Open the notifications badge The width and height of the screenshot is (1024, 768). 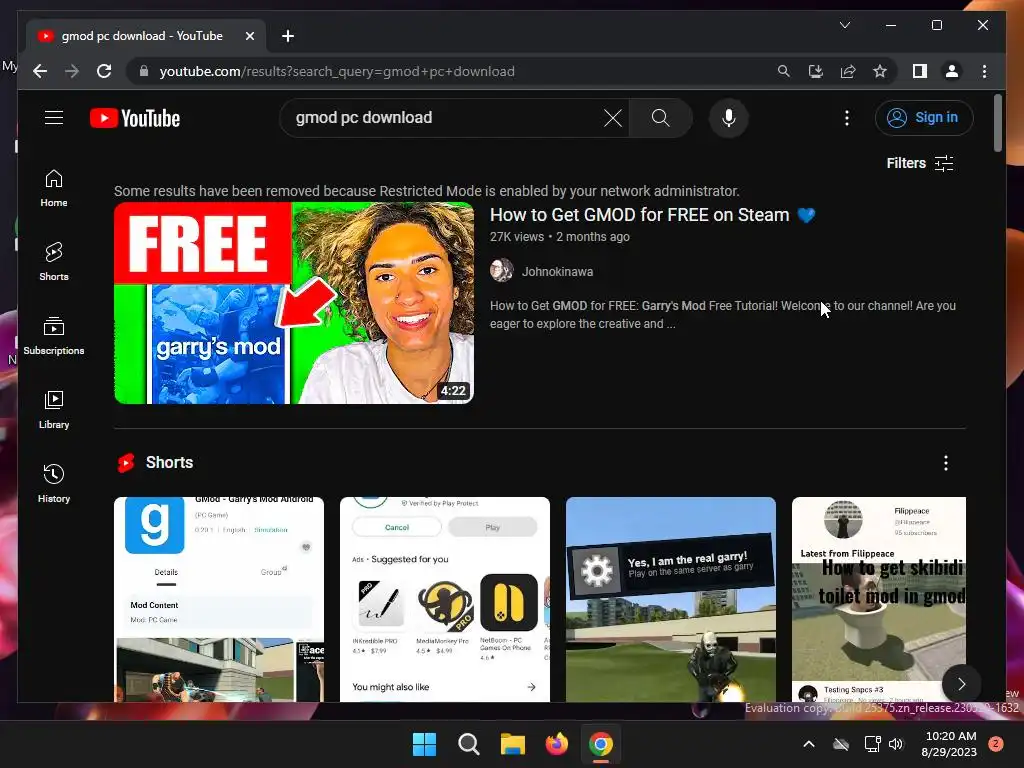coord(996,744)
